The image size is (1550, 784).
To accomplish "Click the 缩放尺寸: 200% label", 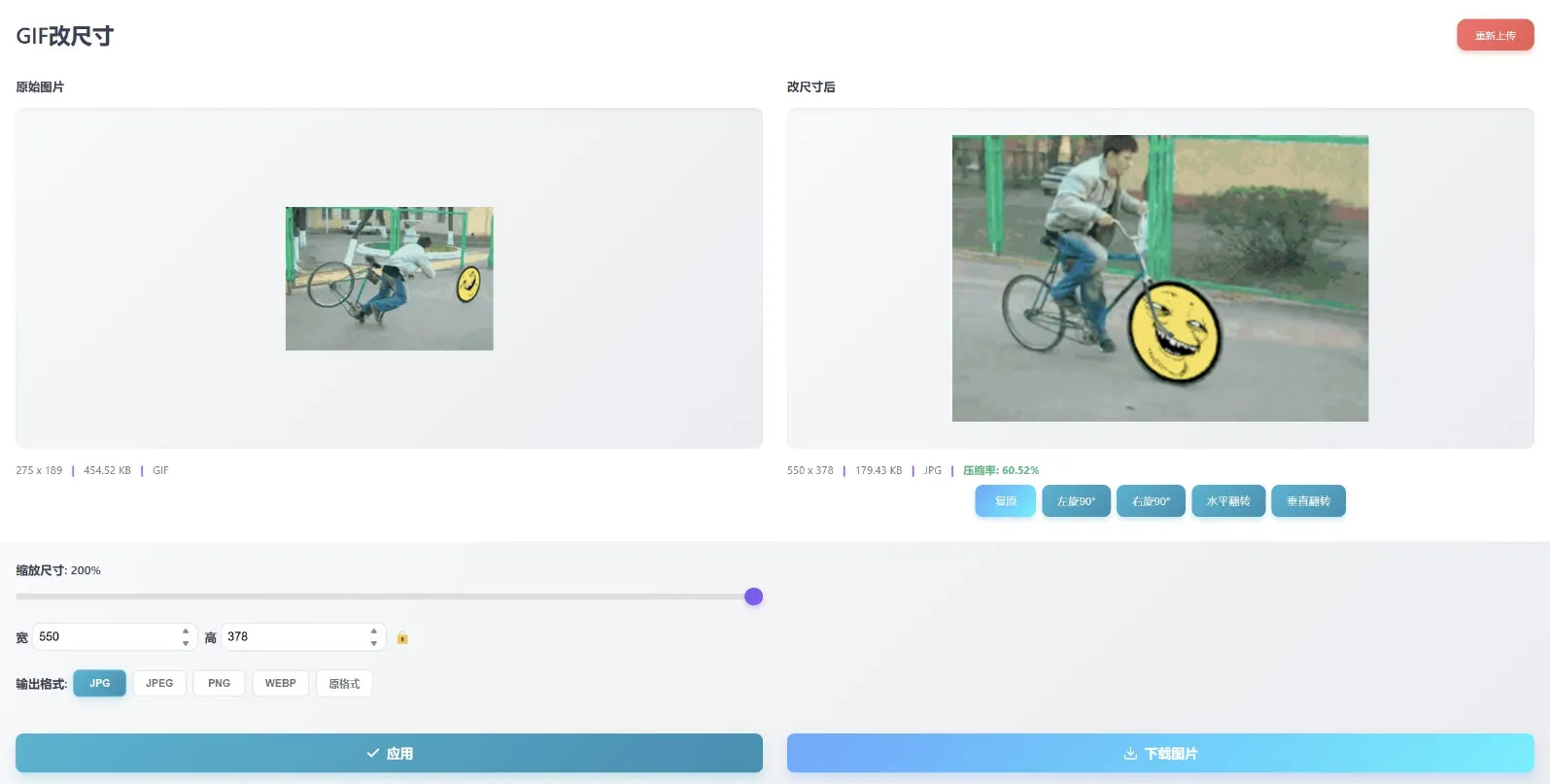I will pyautogui.click(x=58, y=570).
